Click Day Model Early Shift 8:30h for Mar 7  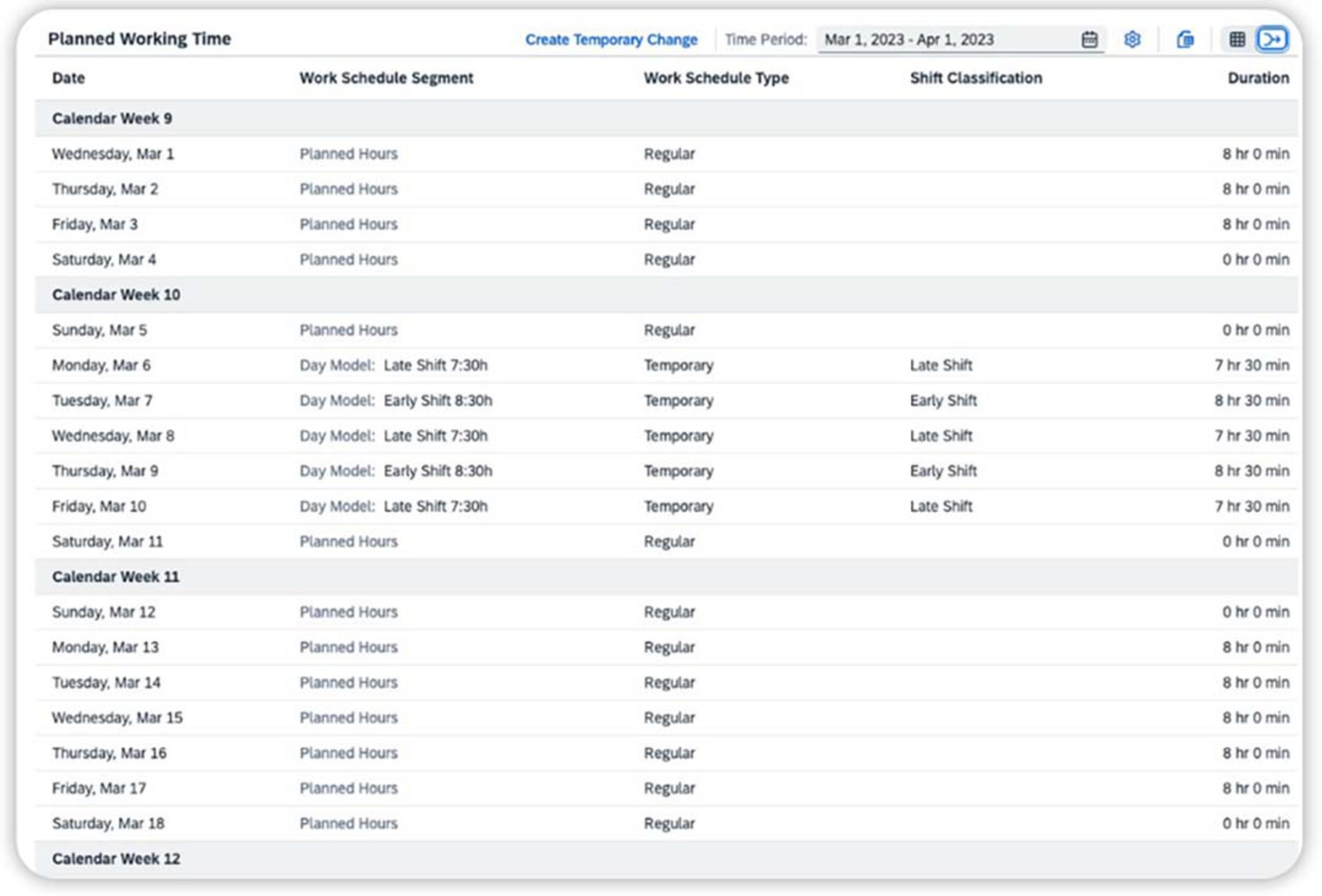[x=396, y=400]
